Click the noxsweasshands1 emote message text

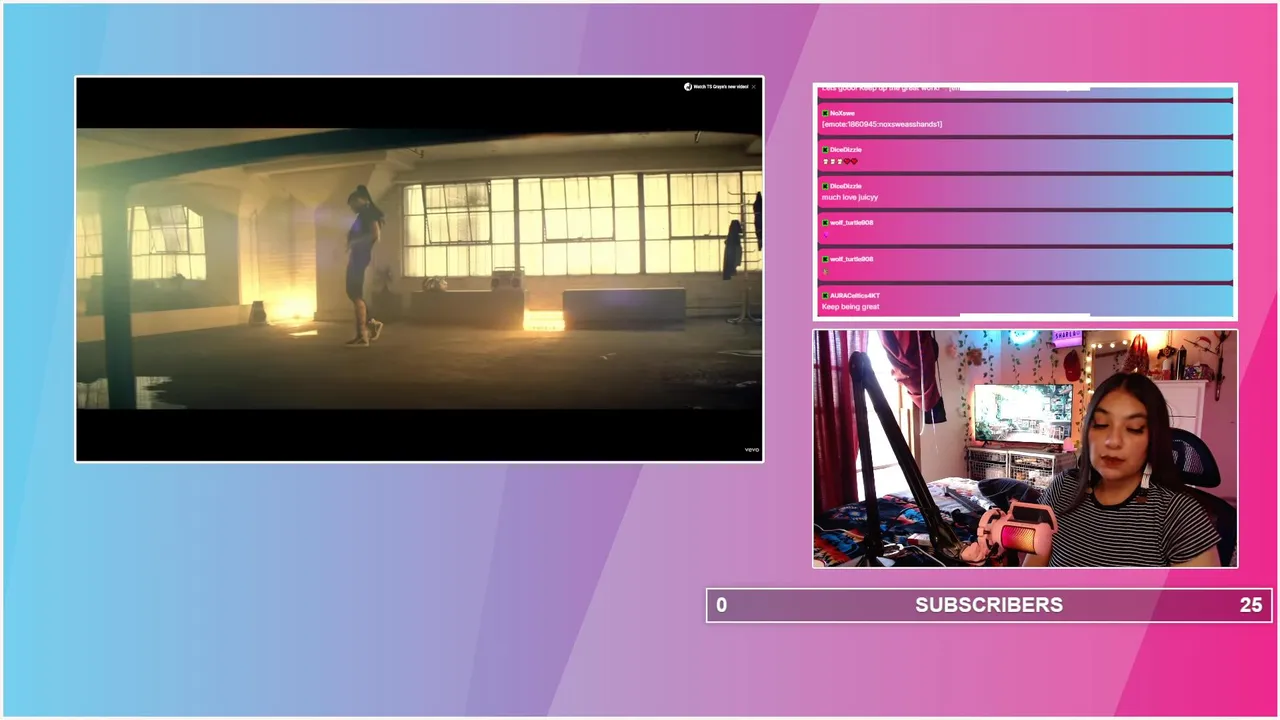882,124
